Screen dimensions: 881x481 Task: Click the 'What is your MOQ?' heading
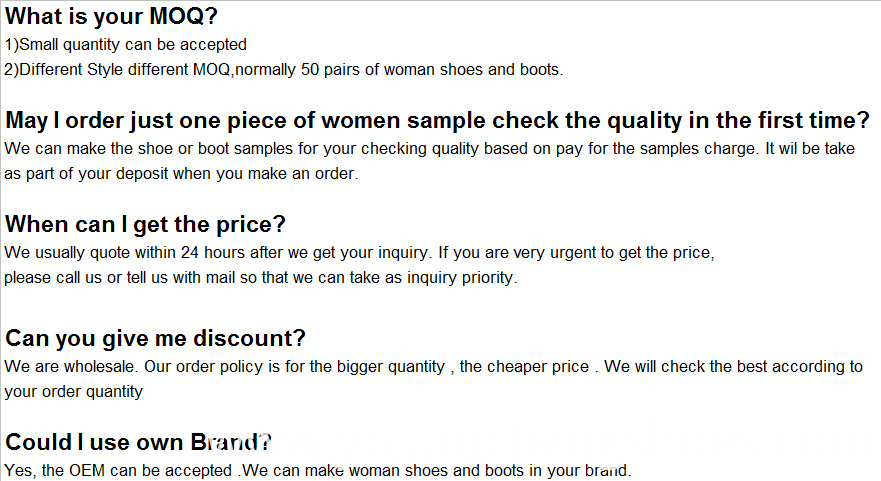pos(111,16)
